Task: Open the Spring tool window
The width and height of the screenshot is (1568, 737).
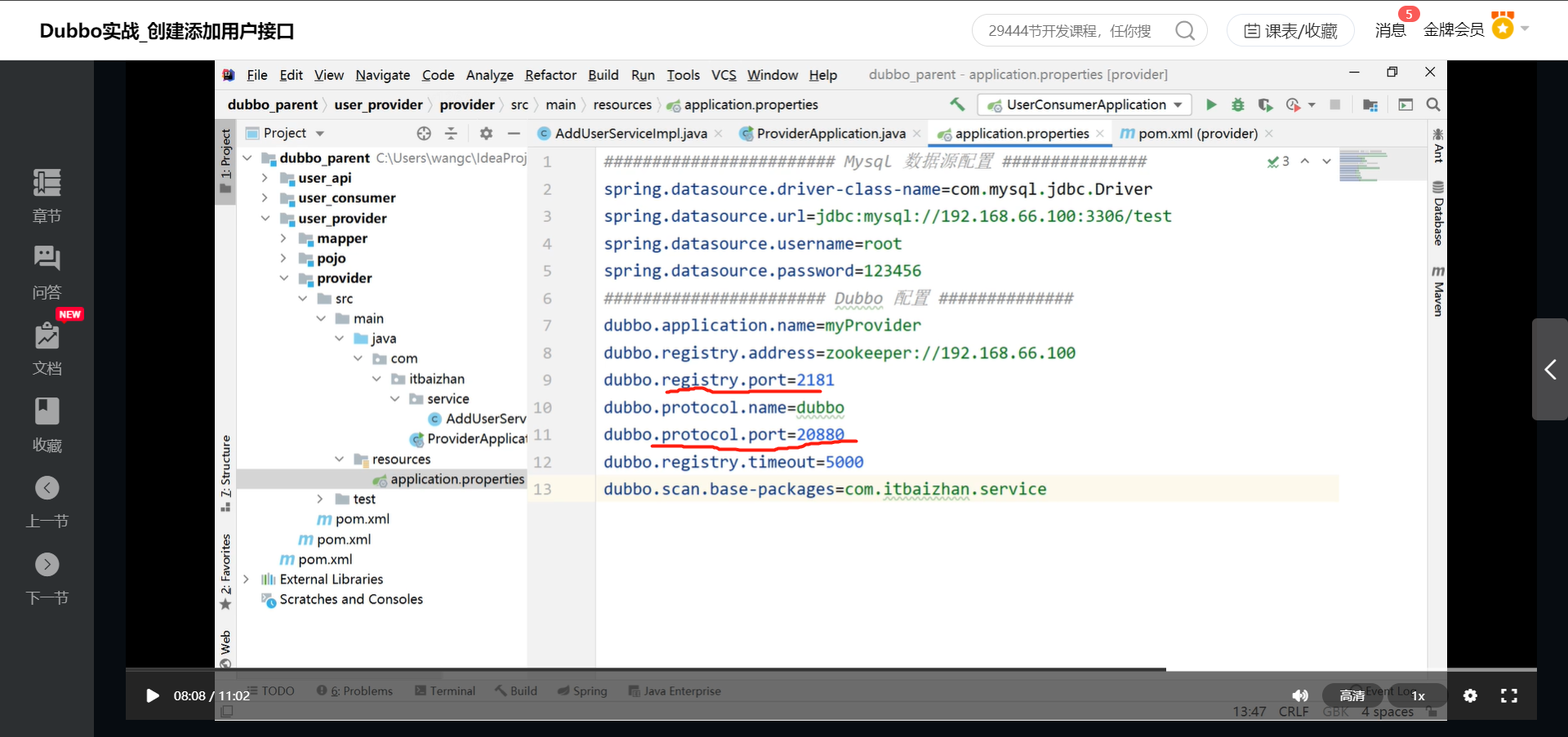Action: tap(582, 690)
